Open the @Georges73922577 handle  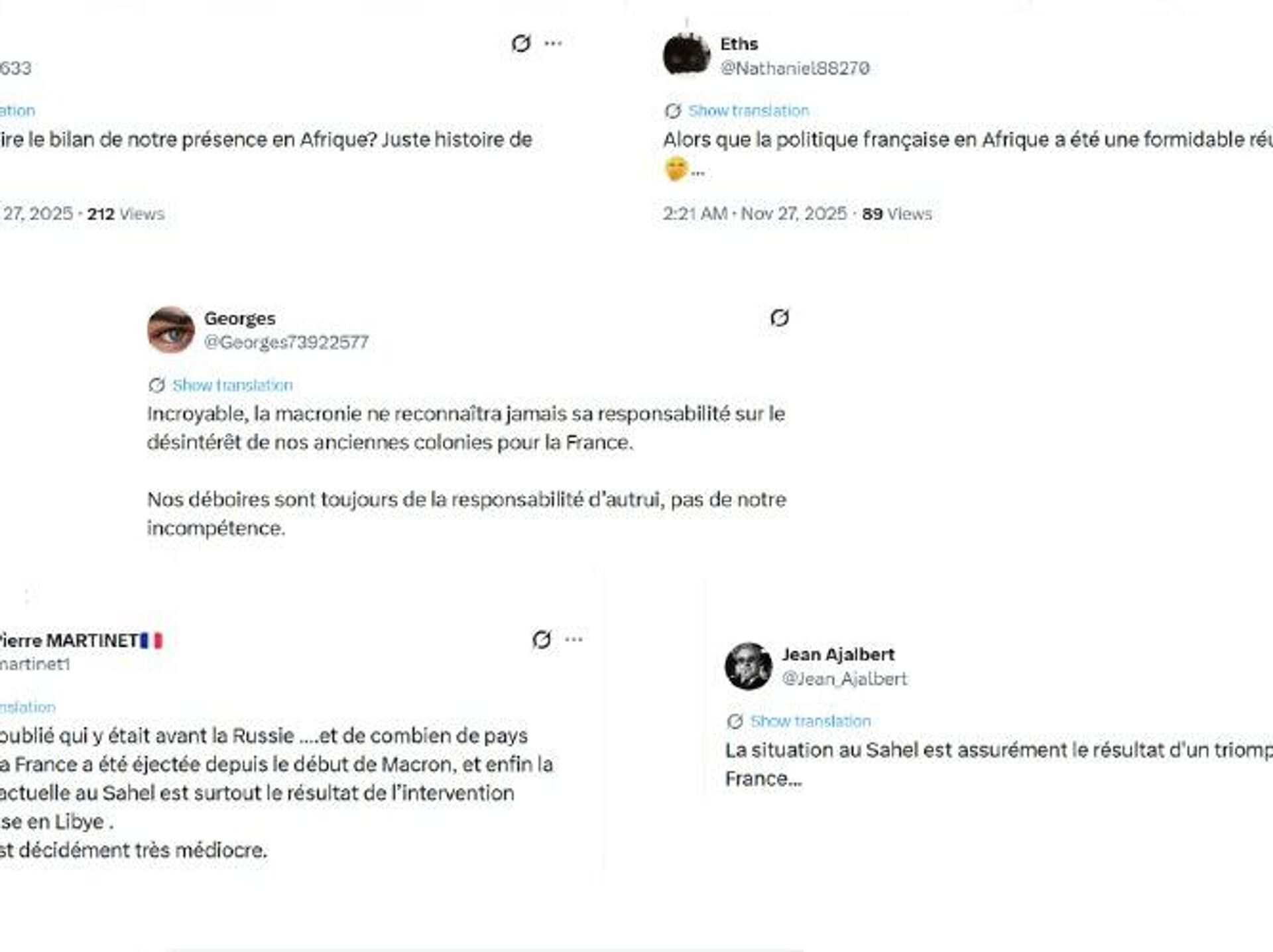pyautogui.click(x=286, y=342)
